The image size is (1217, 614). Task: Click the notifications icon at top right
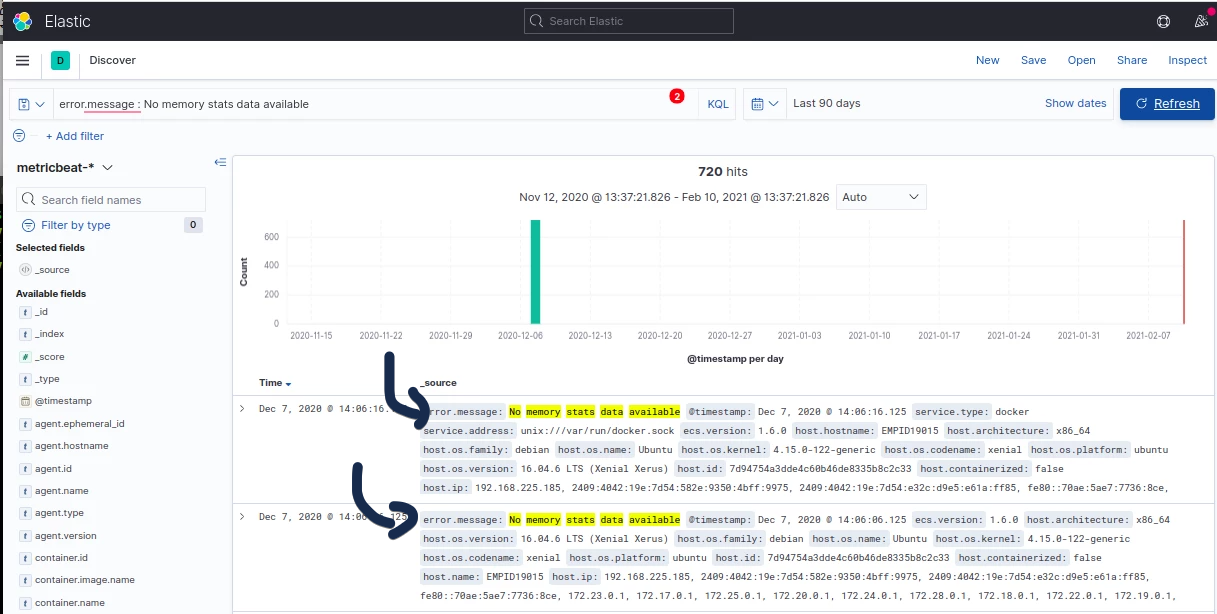point(1199,21)
